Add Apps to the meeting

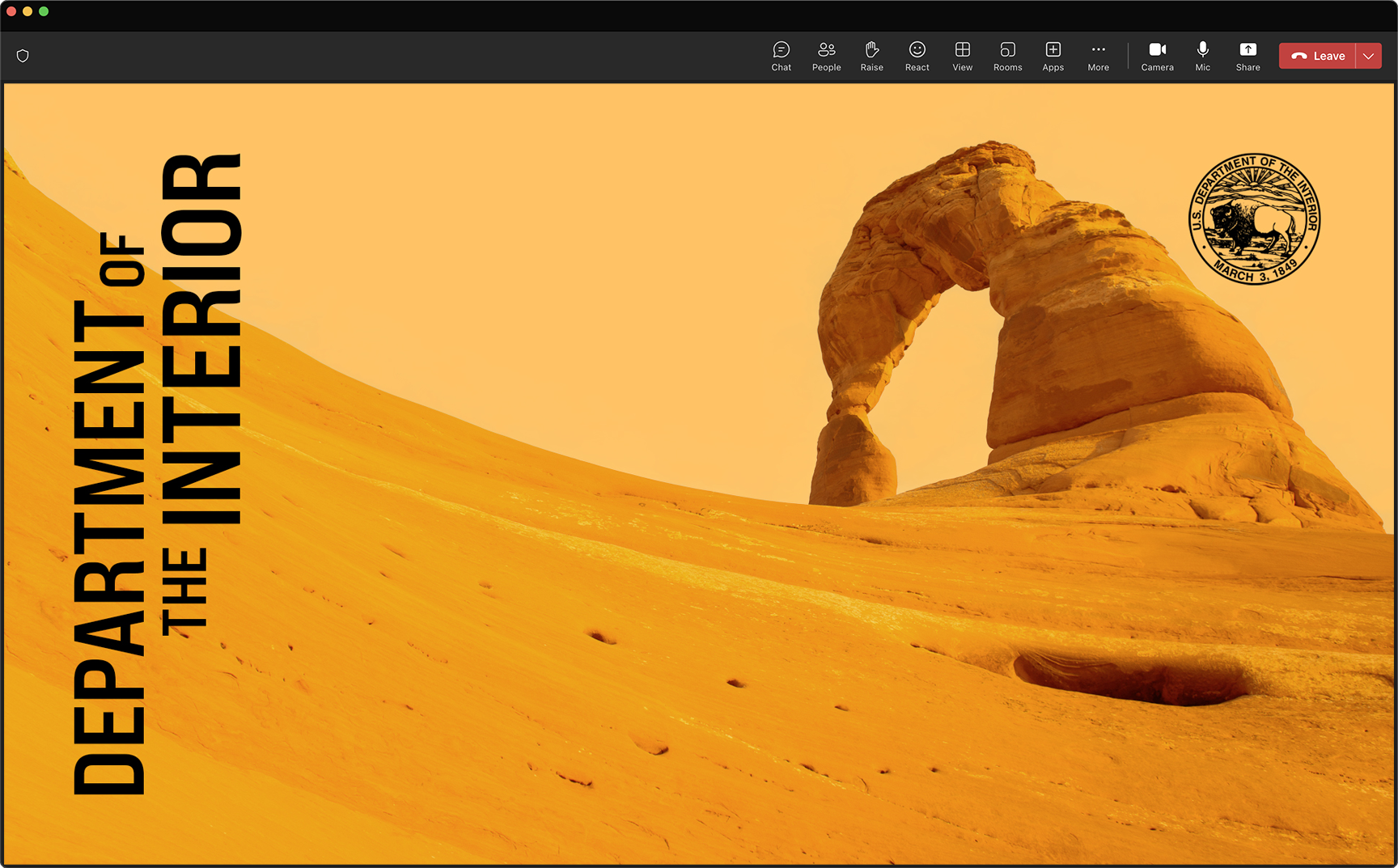[x=1053, y=56]
